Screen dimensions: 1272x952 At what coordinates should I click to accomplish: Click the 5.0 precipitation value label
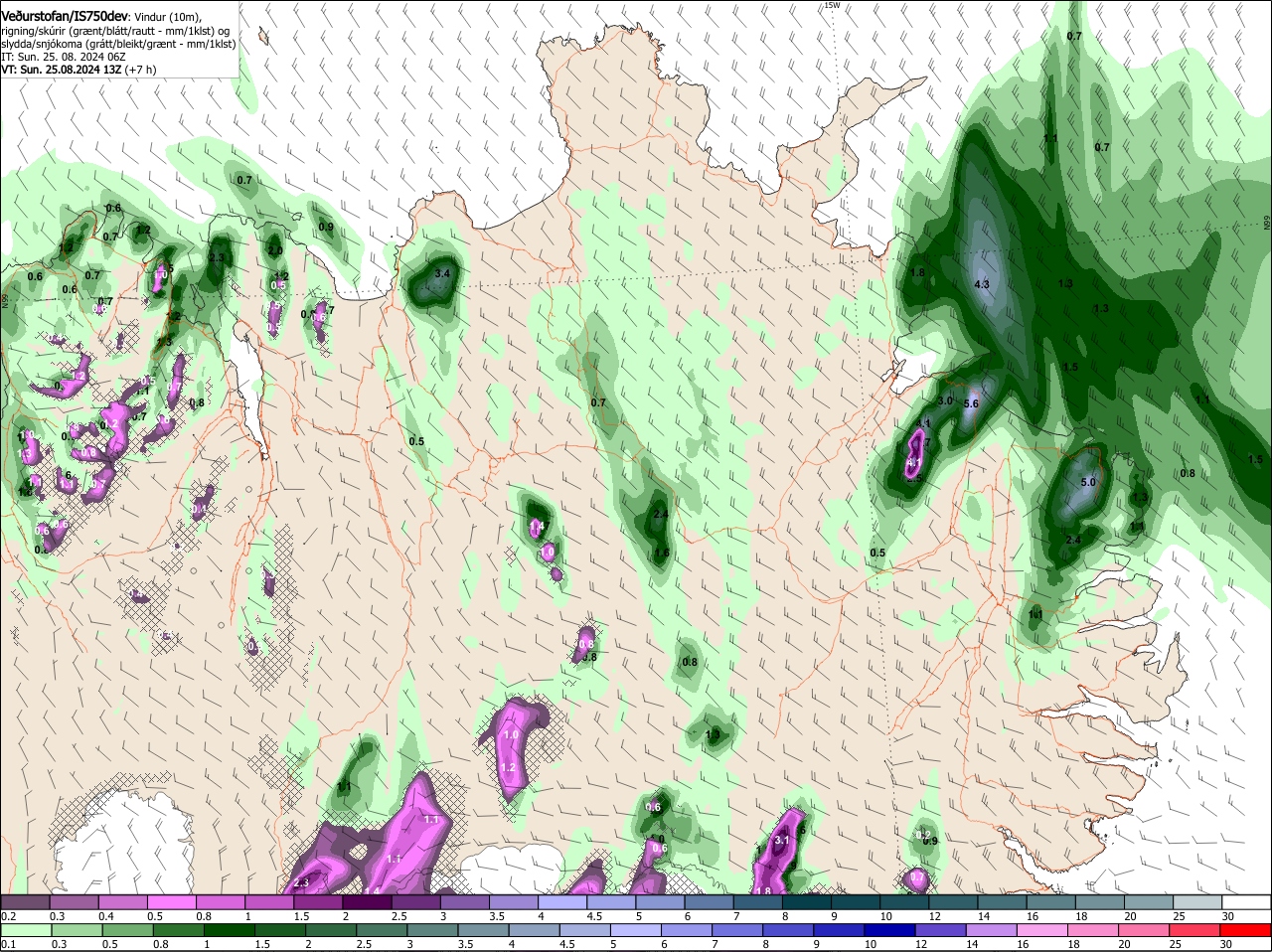[1087, 482]
